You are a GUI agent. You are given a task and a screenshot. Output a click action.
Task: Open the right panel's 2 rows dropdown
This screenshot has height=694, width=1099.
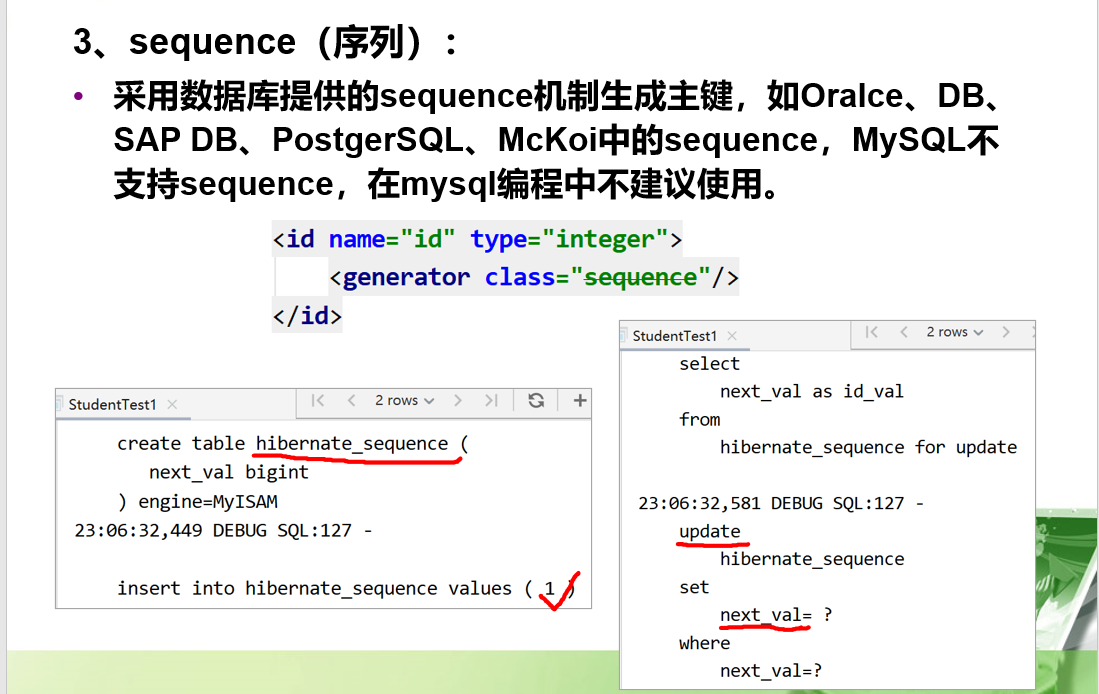click(955, 332)
